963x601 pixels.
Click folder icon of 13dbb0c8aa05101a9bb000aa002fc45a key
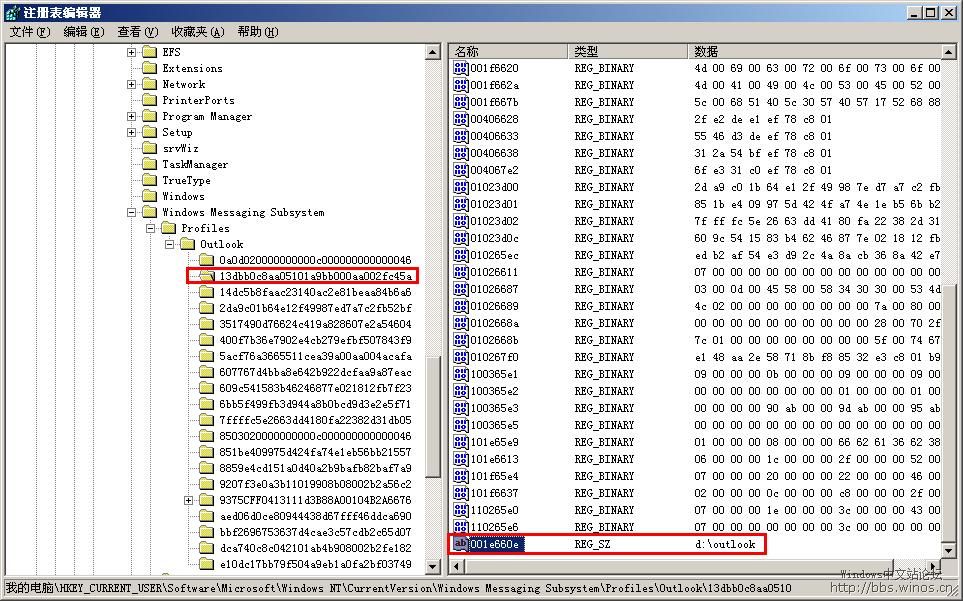click(206, 276)
